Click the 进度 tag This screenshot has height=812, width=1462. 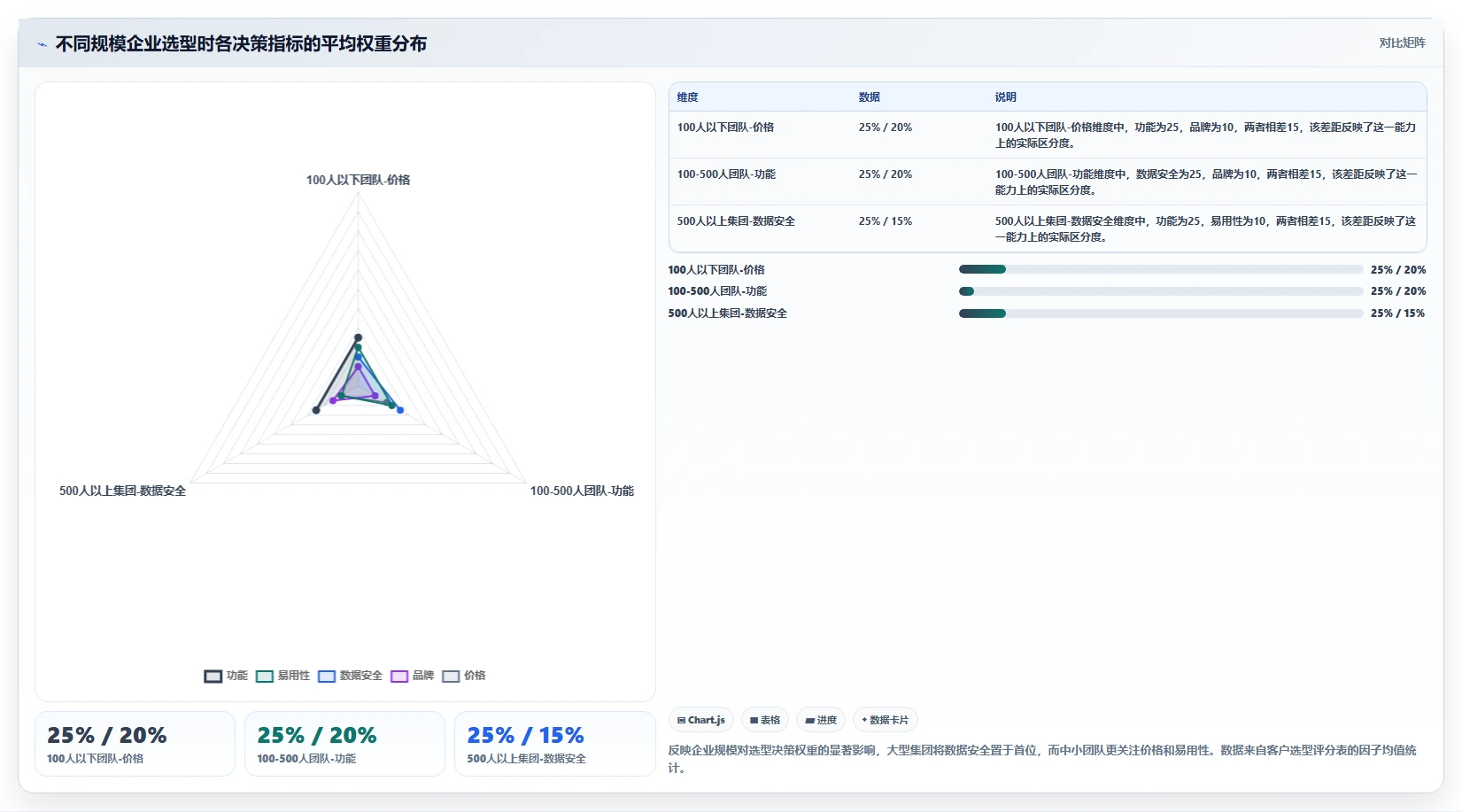(x=821, y=720)
